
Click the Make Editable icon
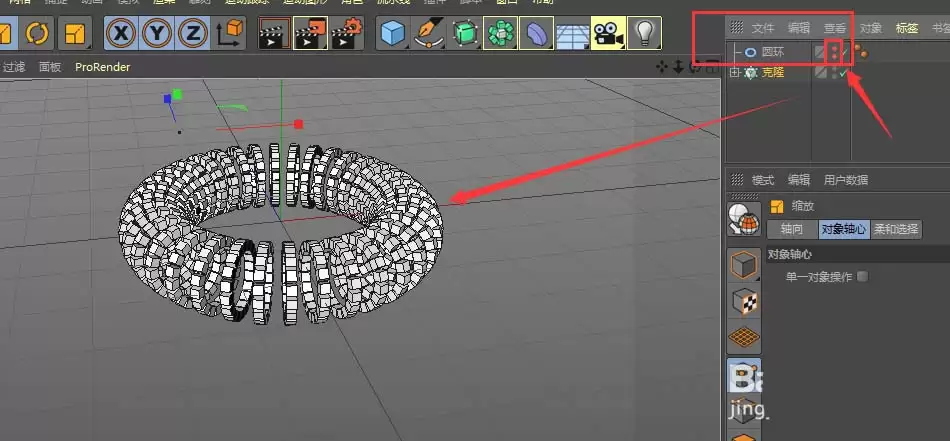coord(744,219)
